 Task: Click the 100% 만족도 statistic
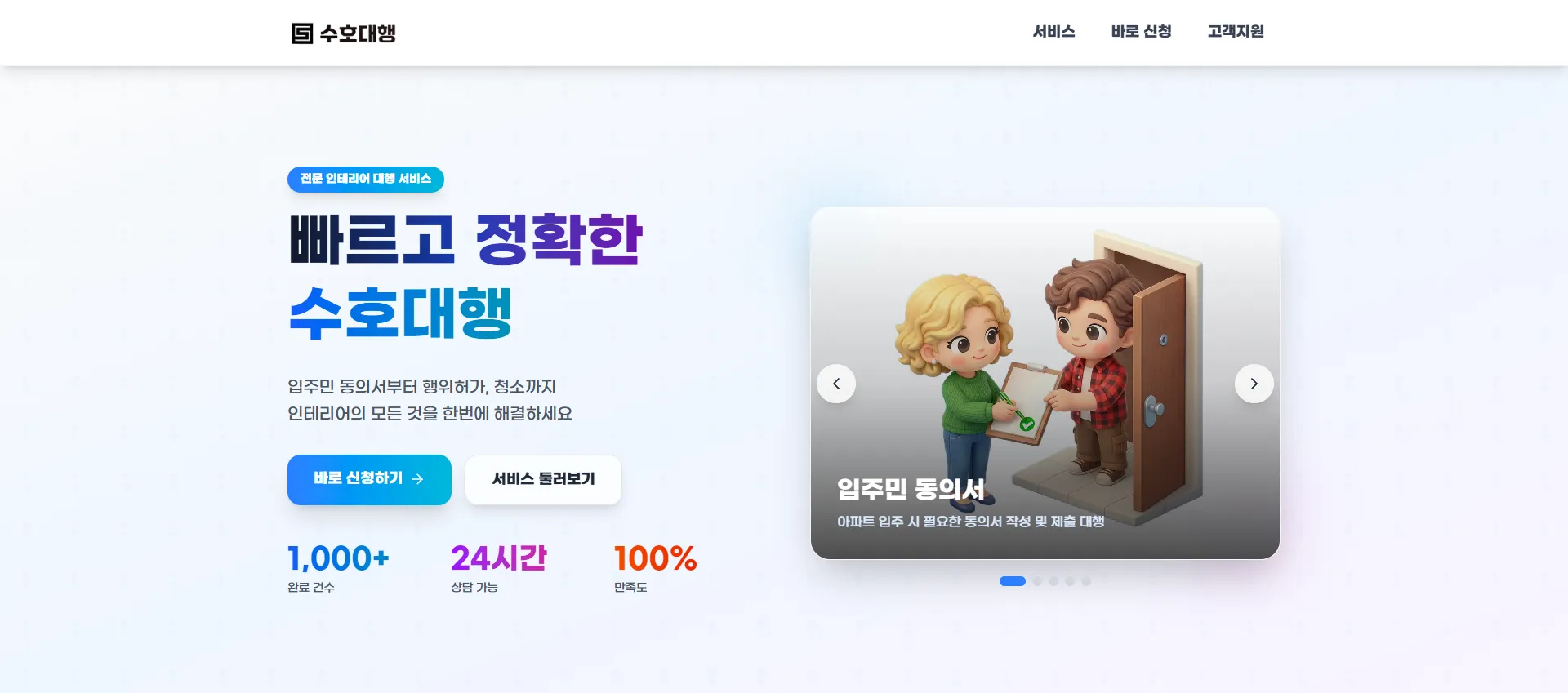tap(655, 569)
